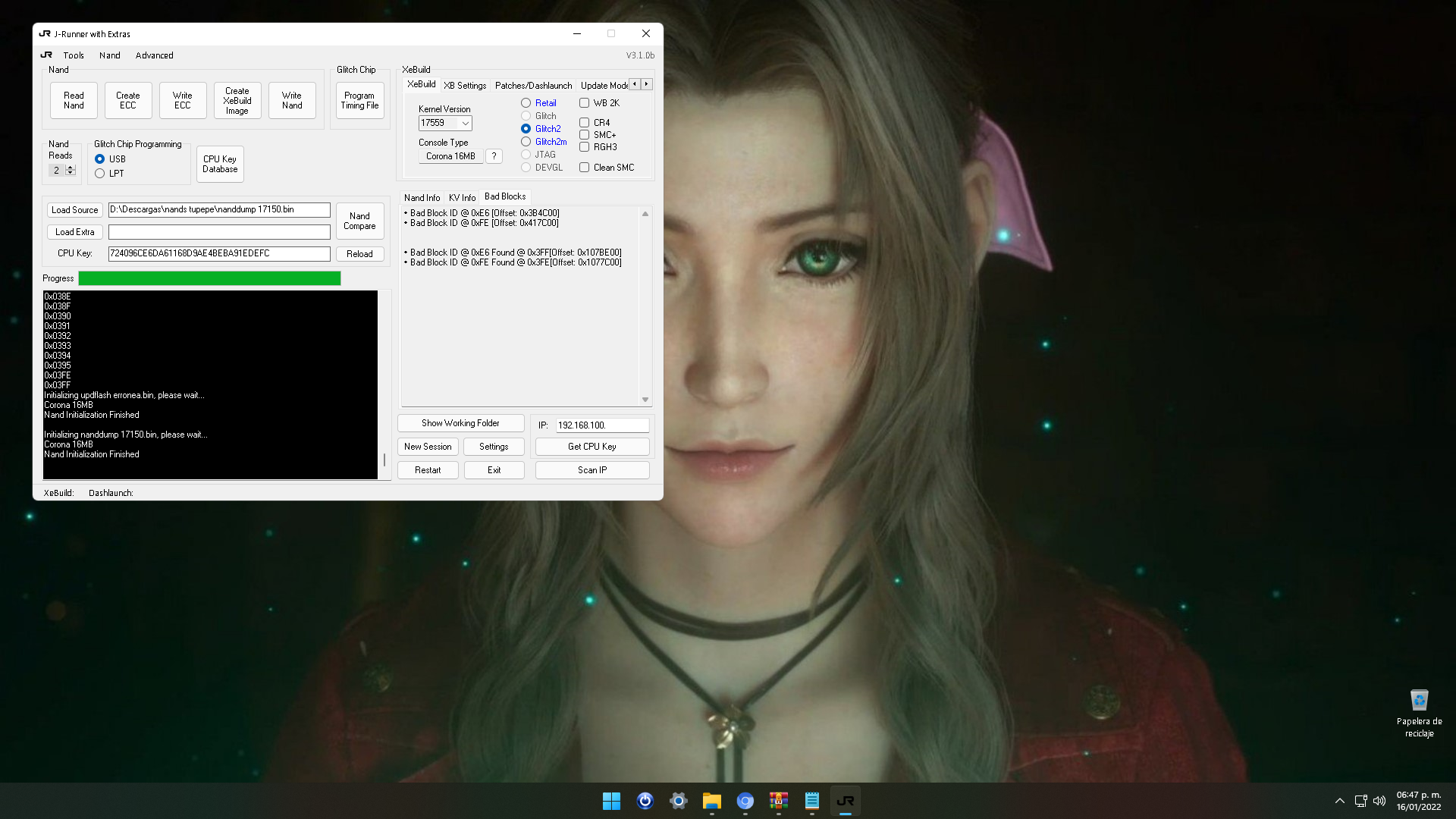1456x819 pixels.
Task: Click Create ECC button
Action: pyautogui.click(x=128, y=100)
